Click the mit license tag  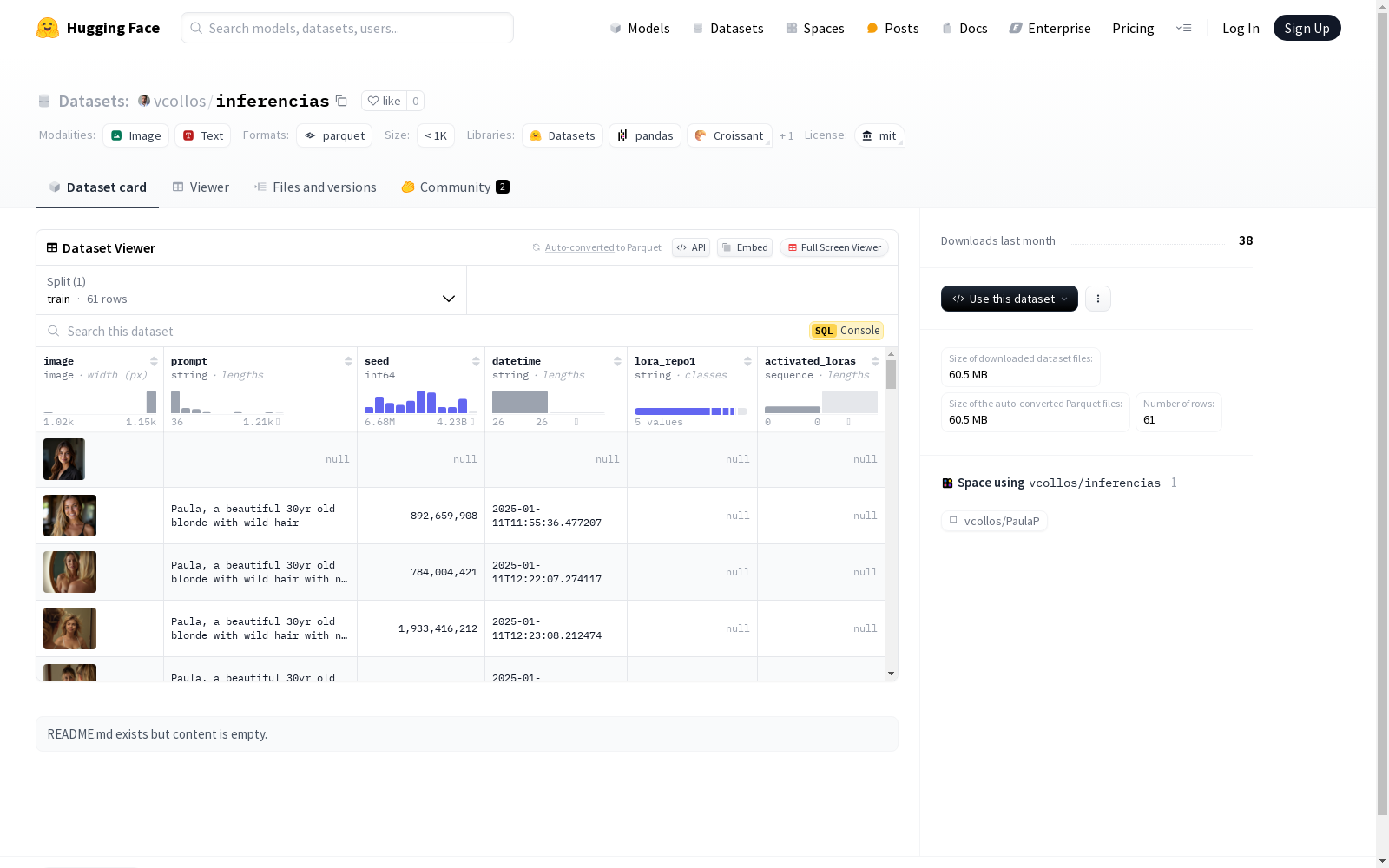pos(879,135)
